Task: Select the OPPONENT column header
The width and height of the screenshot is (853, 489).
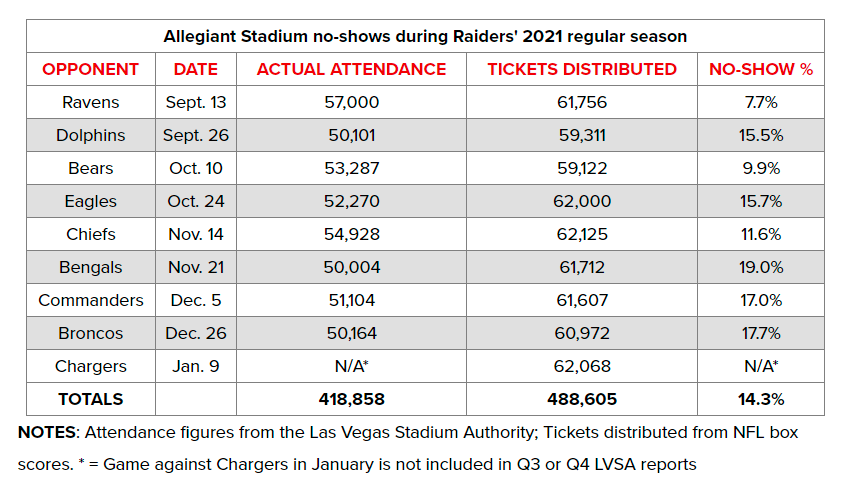Action: pos(91,69)
